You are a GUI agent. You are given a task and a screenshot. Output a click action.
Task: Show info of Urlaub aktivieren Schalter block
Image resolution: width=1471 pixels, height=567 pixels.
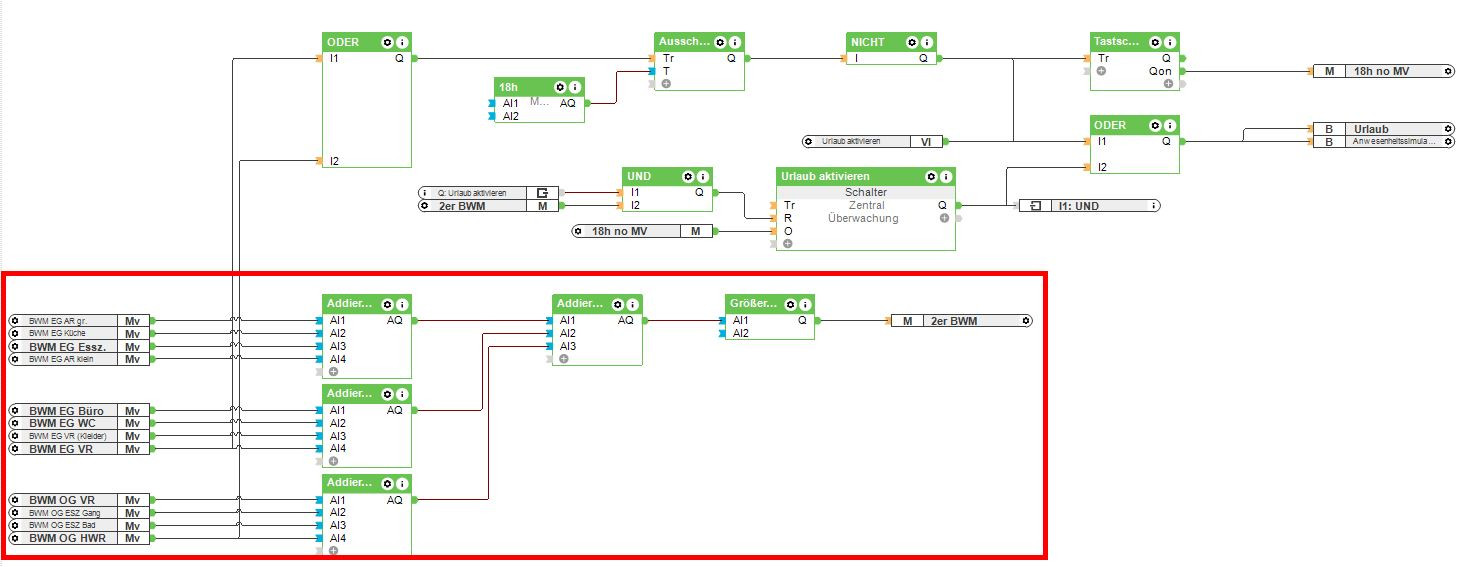(945, 176)
